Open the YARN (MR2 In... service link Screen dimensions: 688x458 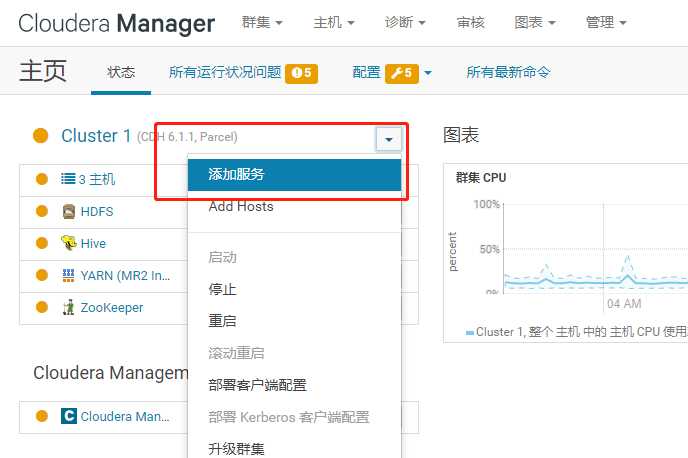(x=125, y=276)
